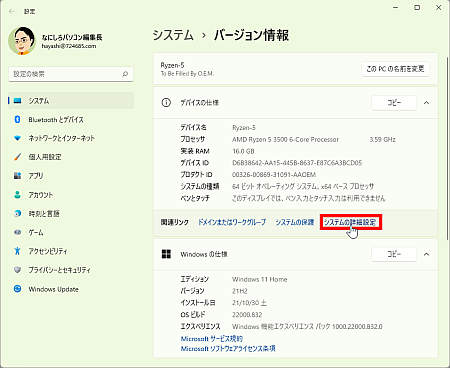Open Bluetooth とデバイス icon in sidebar

(17, 119)
